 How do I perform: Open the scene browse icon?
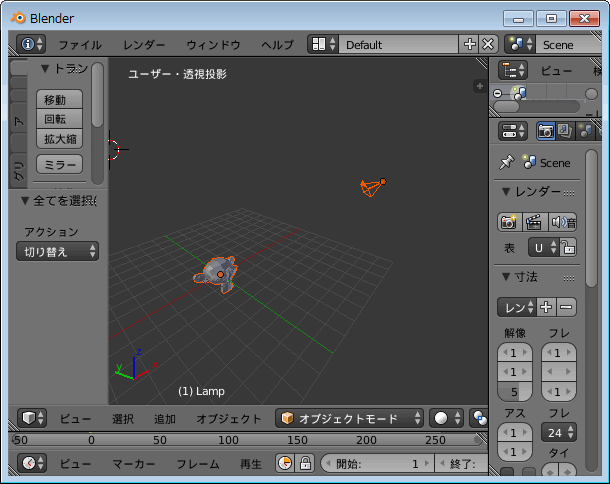(520, 44)
